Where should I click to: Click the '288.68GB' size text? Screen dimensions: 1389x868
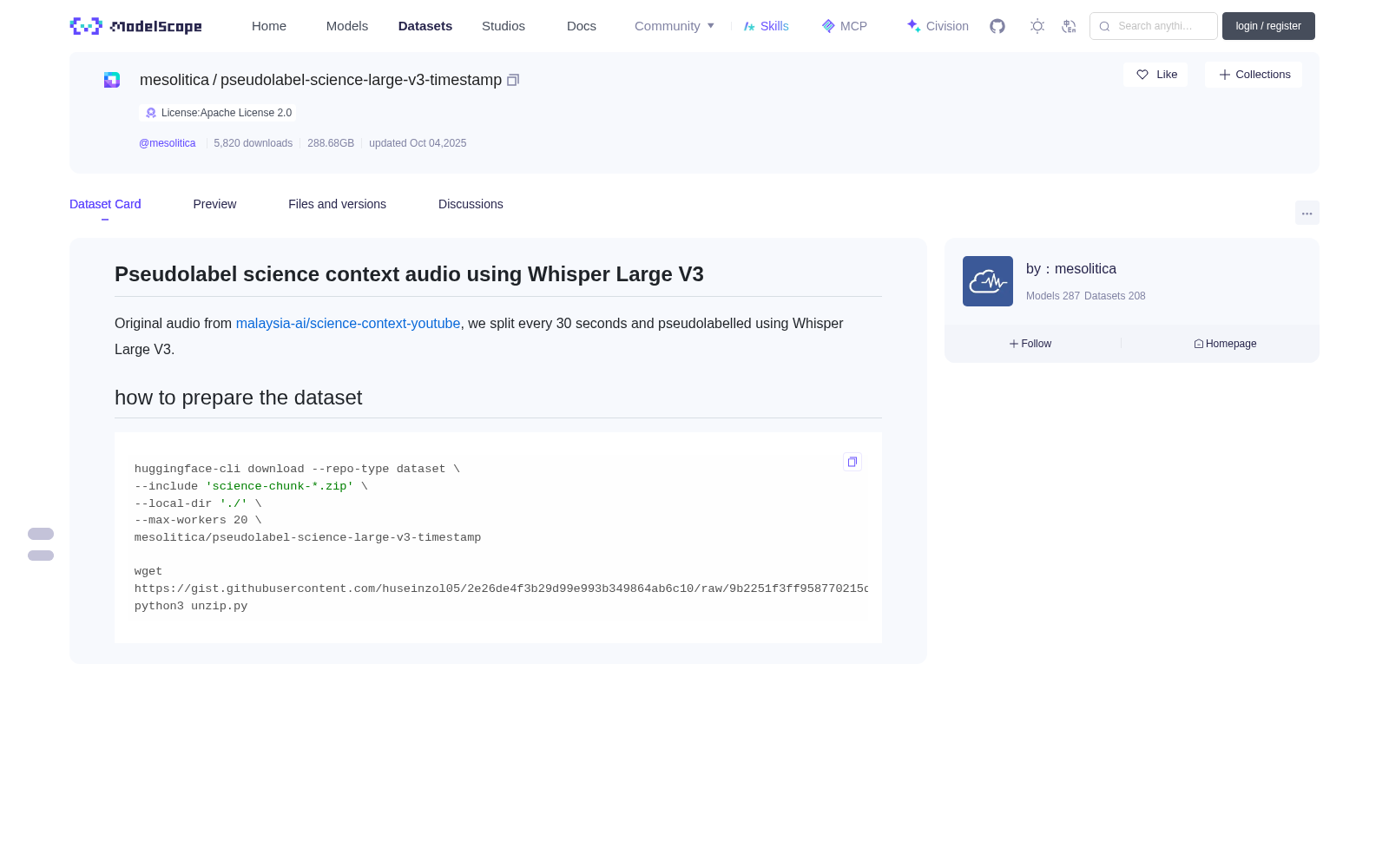tap(331, 143)
